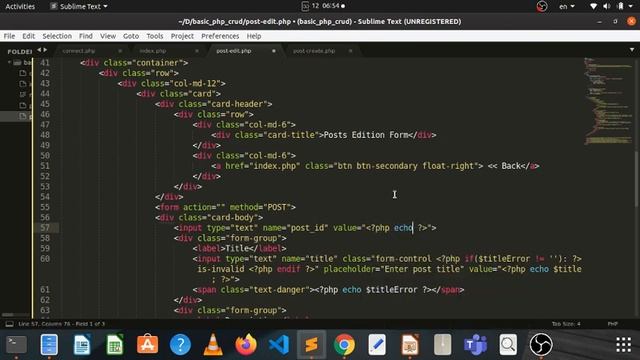The width and height of the screenshot is (640, 360).
Task: Select the post-edit.php tab
Action: (233, 51)
